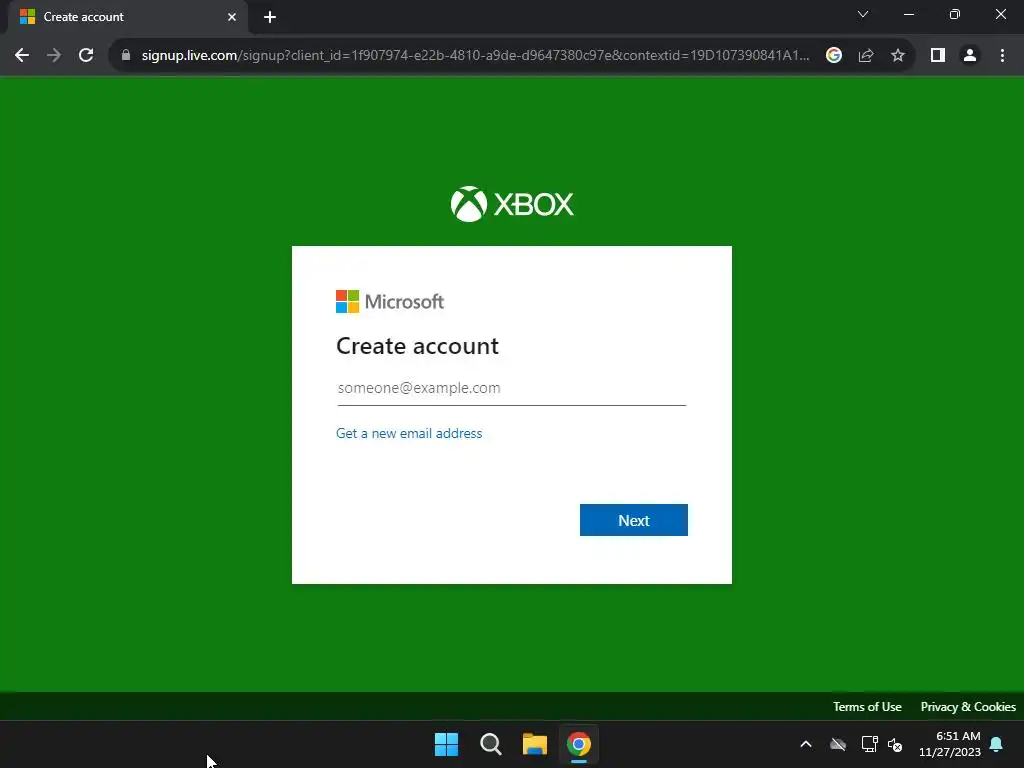The height and width of the screenshot is (768, 1024).
Task: Click the Next button
Action: 633,520
